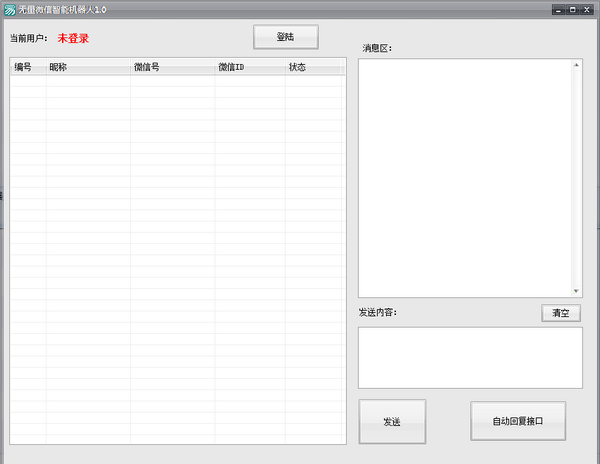Viewport: 600px width, 464px height.
Task: Close the robot application window
Action: (x=587, y=10)
